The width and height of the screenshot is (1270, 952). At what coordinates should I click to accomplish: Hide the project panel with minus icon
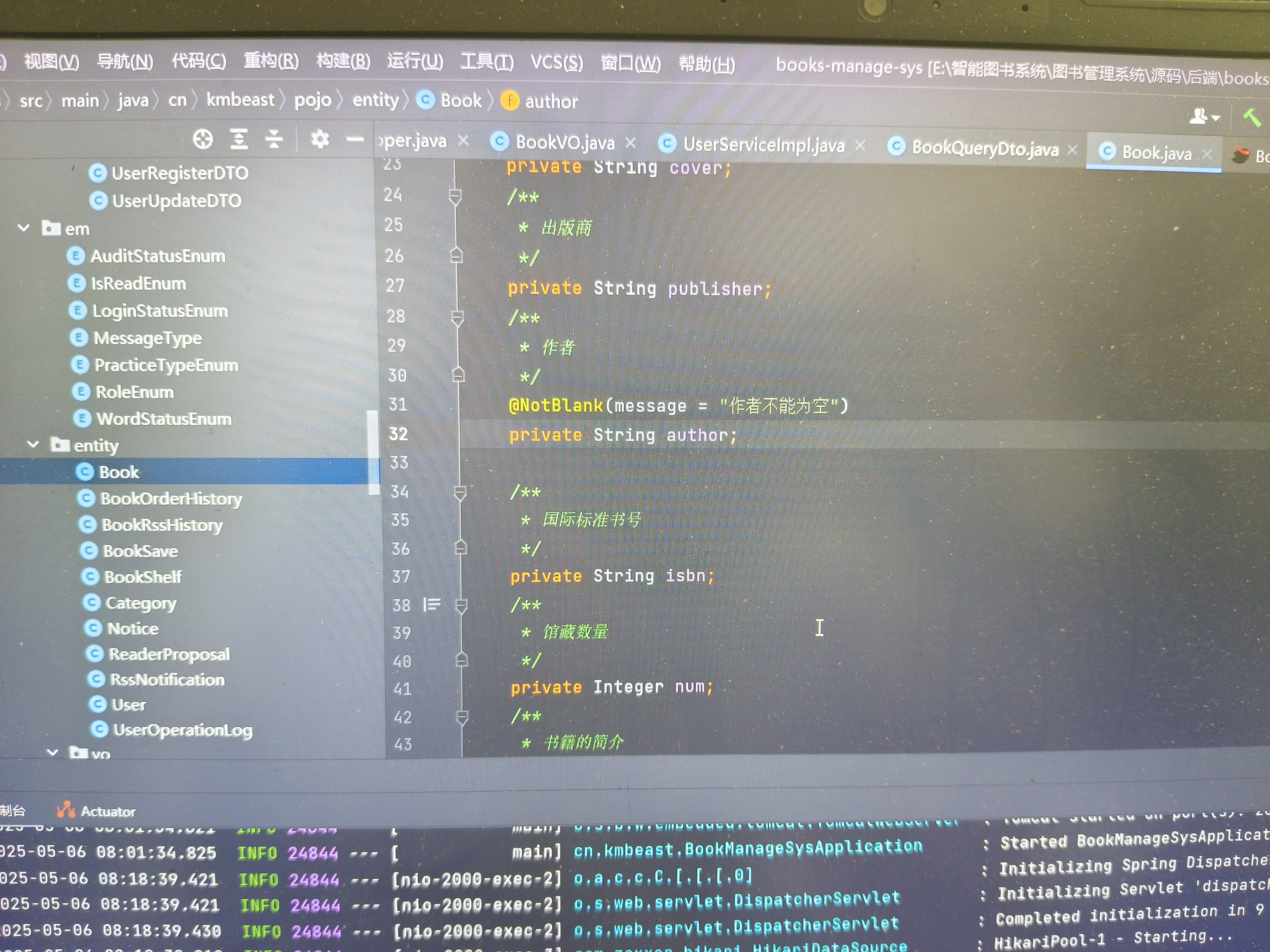pos(355,139)
